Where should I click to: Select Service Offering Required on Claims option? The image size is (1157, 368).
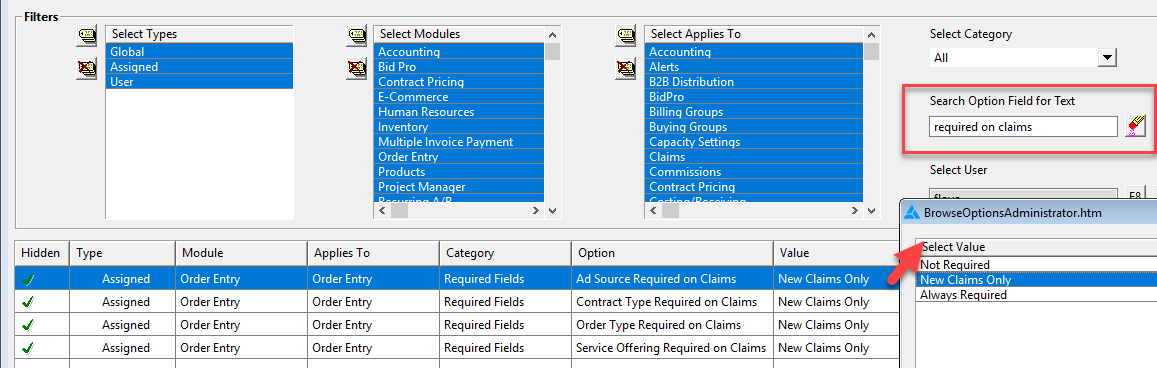point(672,347)
